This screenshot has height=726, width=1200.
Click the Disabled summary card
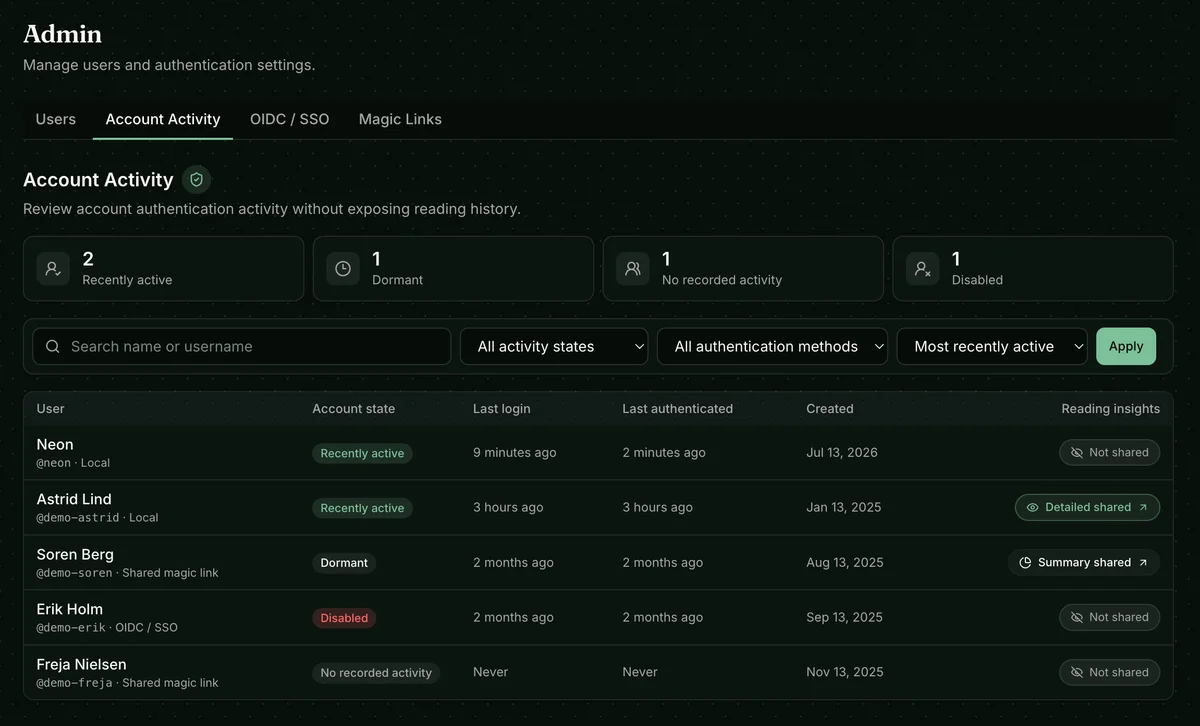pos(1033,268)
